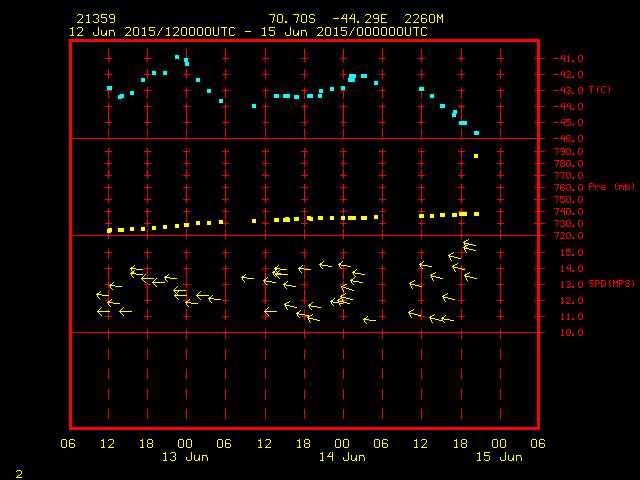Click the 00 hour label above 13 Jun
The width and height of the screenshot is (640, 480).
point(185,444)
